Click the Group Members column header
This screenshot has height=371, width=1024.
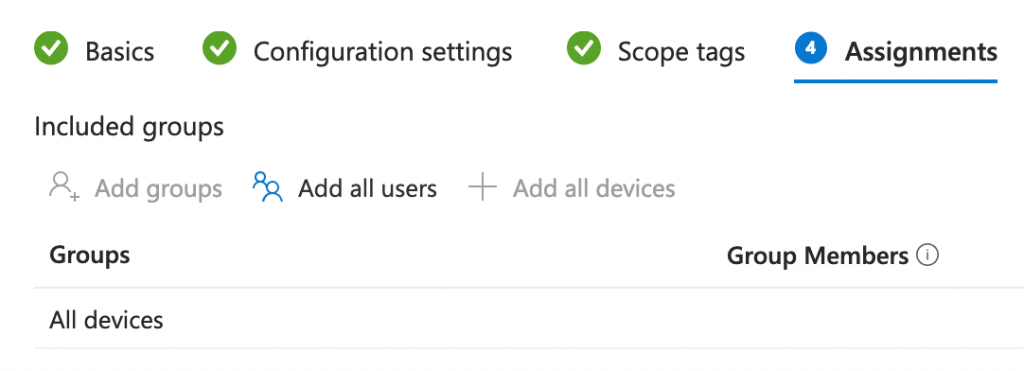[x=818, y=255]
